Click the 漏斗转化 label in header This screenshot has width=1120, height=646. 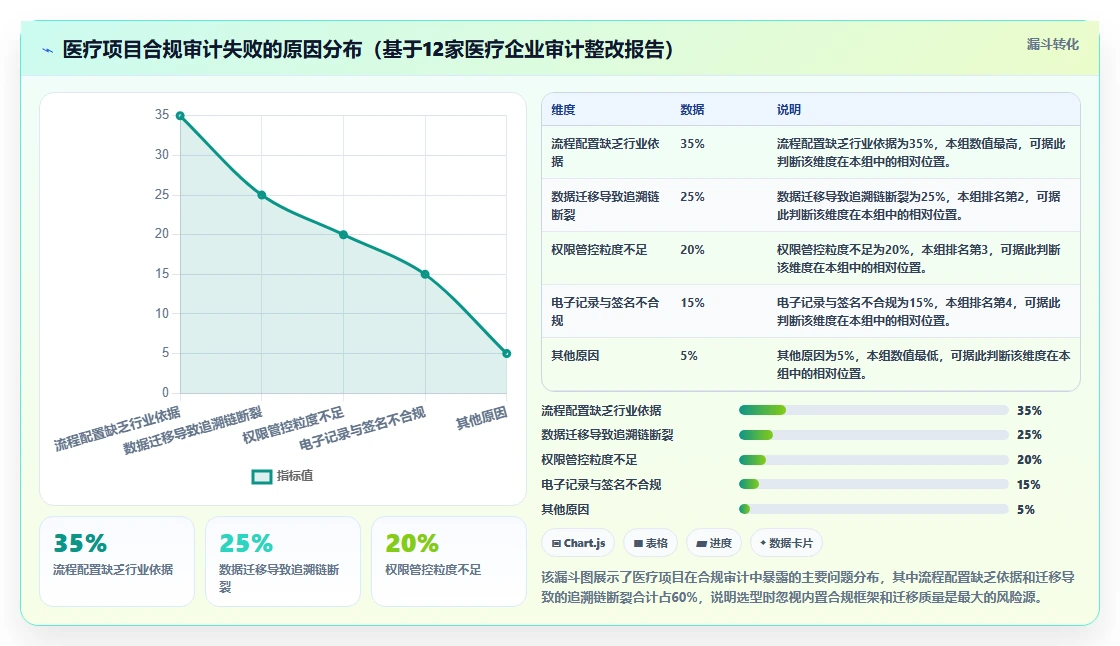(x=1053, y=44)
